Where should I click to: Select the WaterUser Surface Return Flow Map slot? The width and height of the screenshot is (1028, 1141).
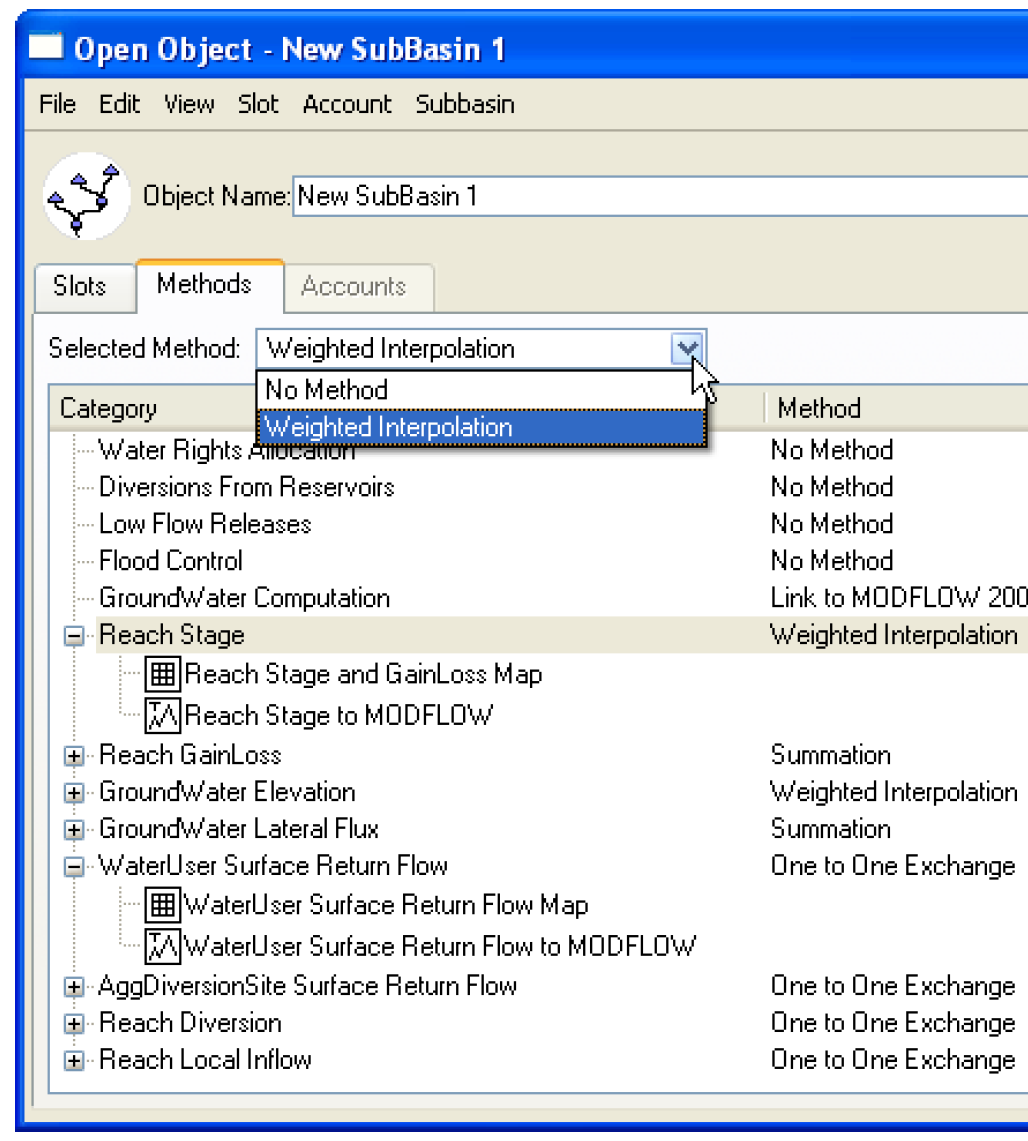click(386, 905)
